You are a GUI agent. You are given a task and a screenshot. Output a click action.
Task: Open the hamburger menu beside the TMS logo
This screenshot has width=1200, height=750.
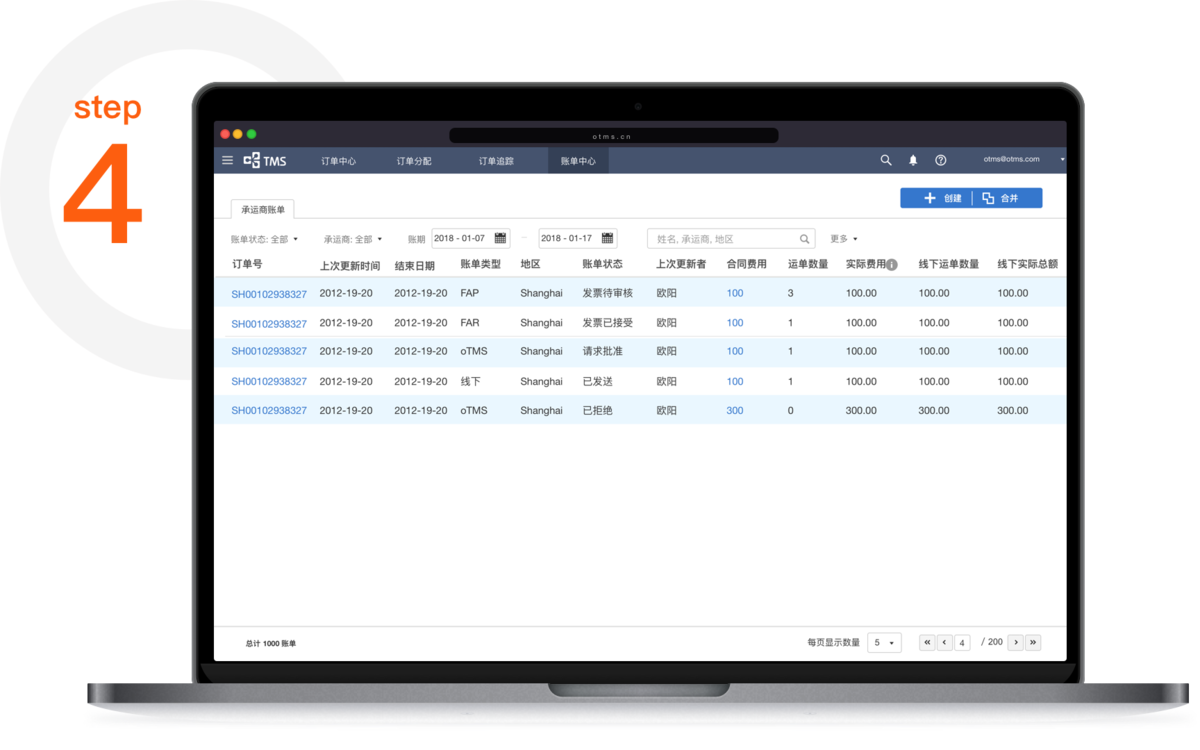click(x=227, y=160)
